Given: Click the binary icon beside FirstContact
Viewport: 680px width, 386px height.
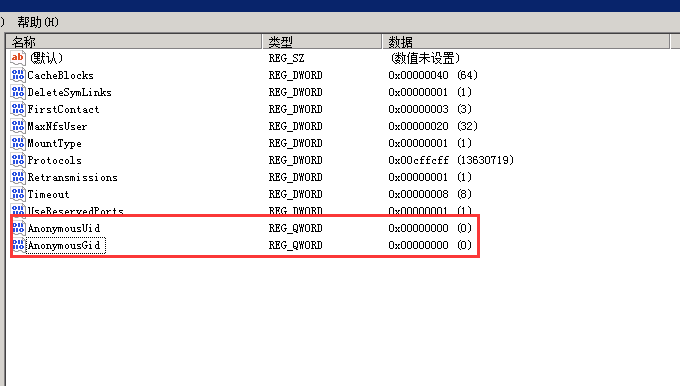Looking at the screenshot, I should [x=18, y=109].
